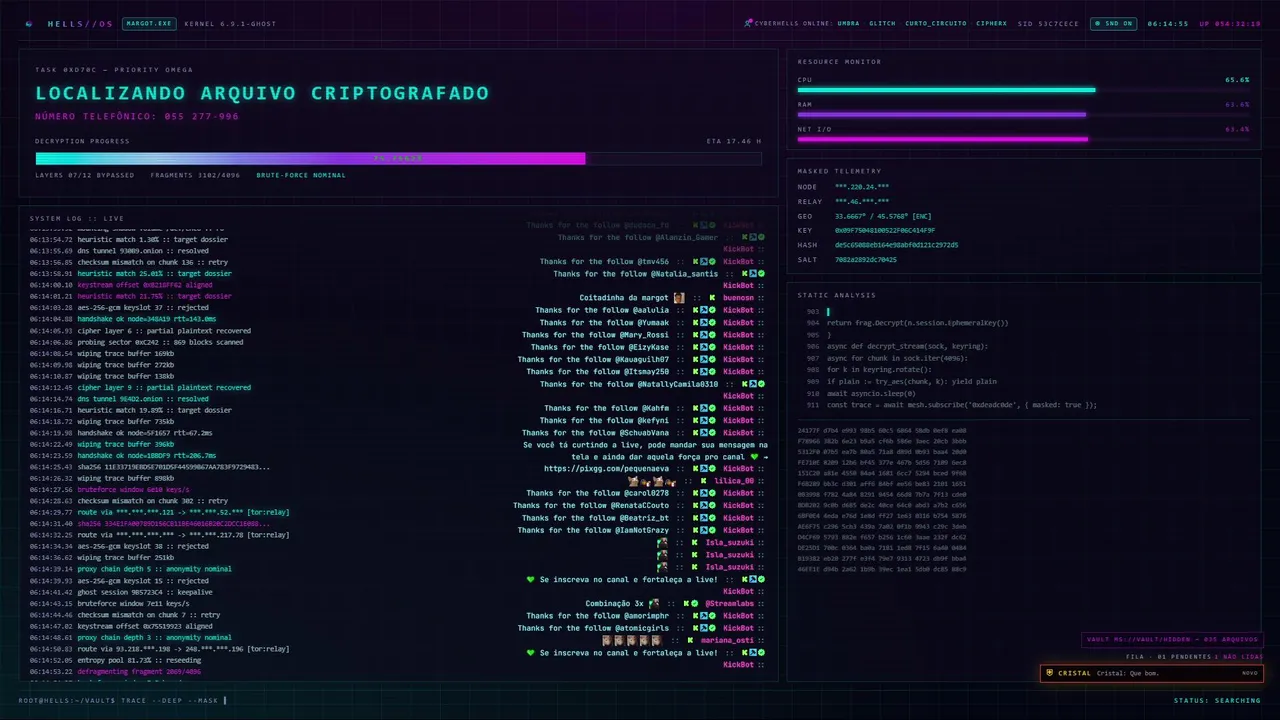Click 'Thanks for the follow @IamNotGrazy' message
1280x720 pixels.
click(x=593, y=530)
